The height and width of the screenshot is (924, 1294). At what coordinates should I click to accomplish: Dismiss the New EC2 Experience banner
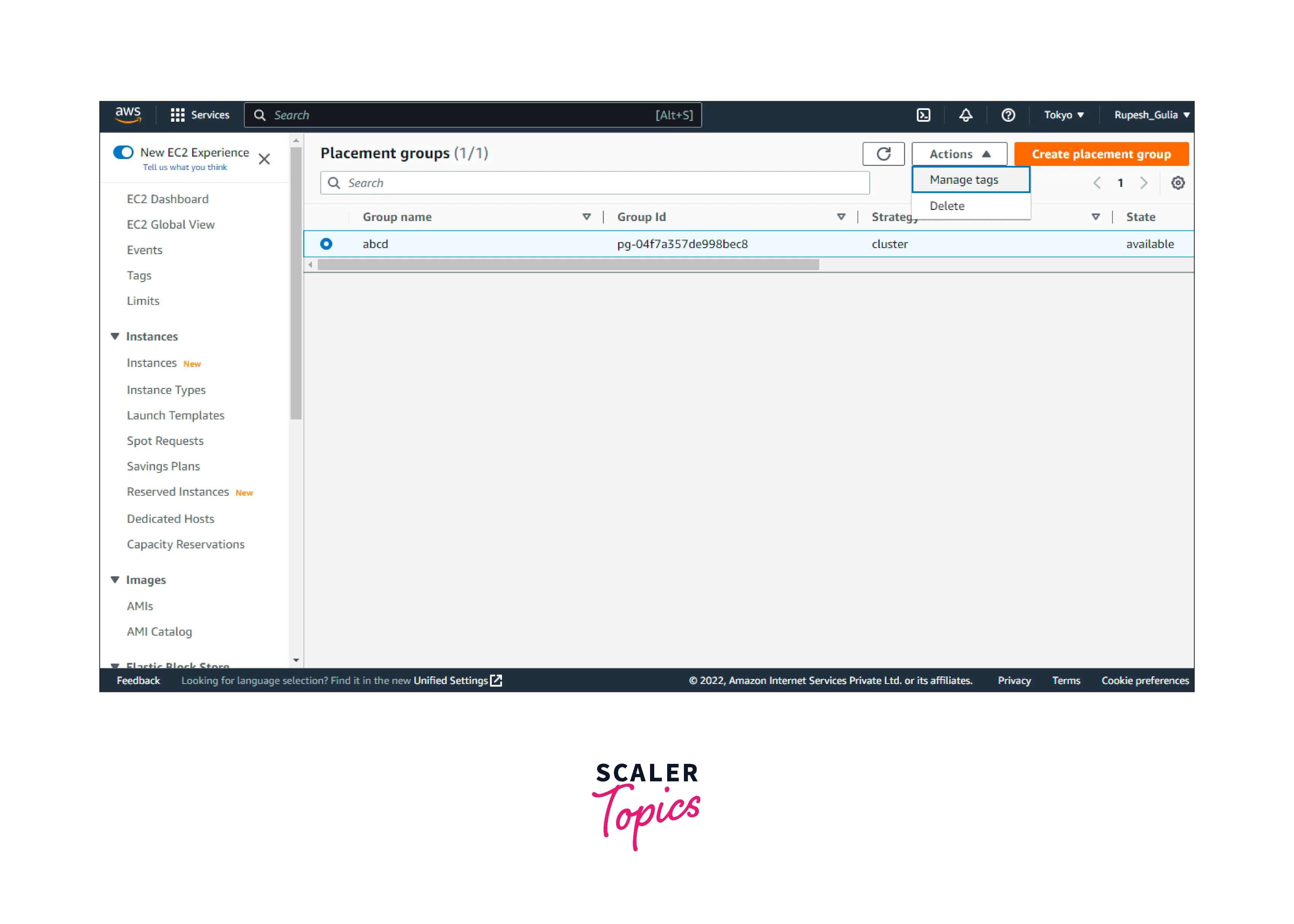point(264,159)
